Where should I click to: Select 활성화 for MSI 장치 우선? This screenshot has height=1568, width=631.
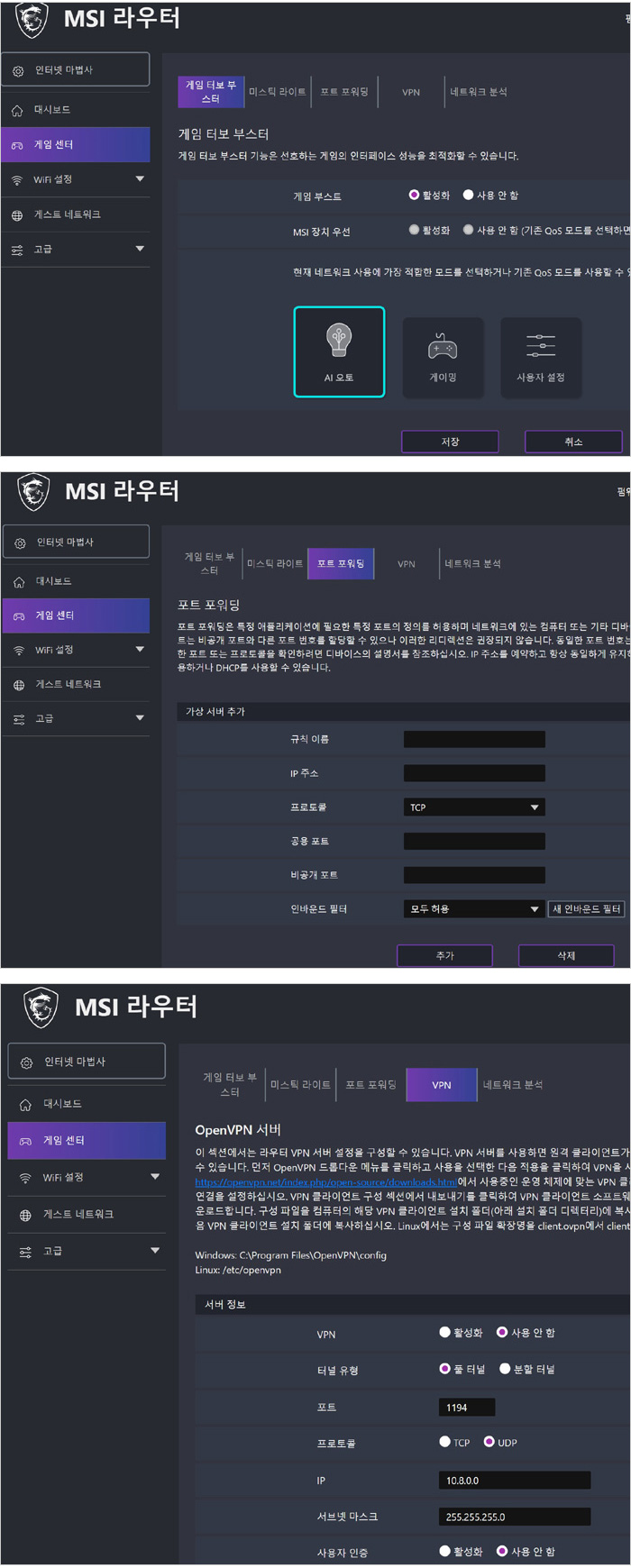414,230
